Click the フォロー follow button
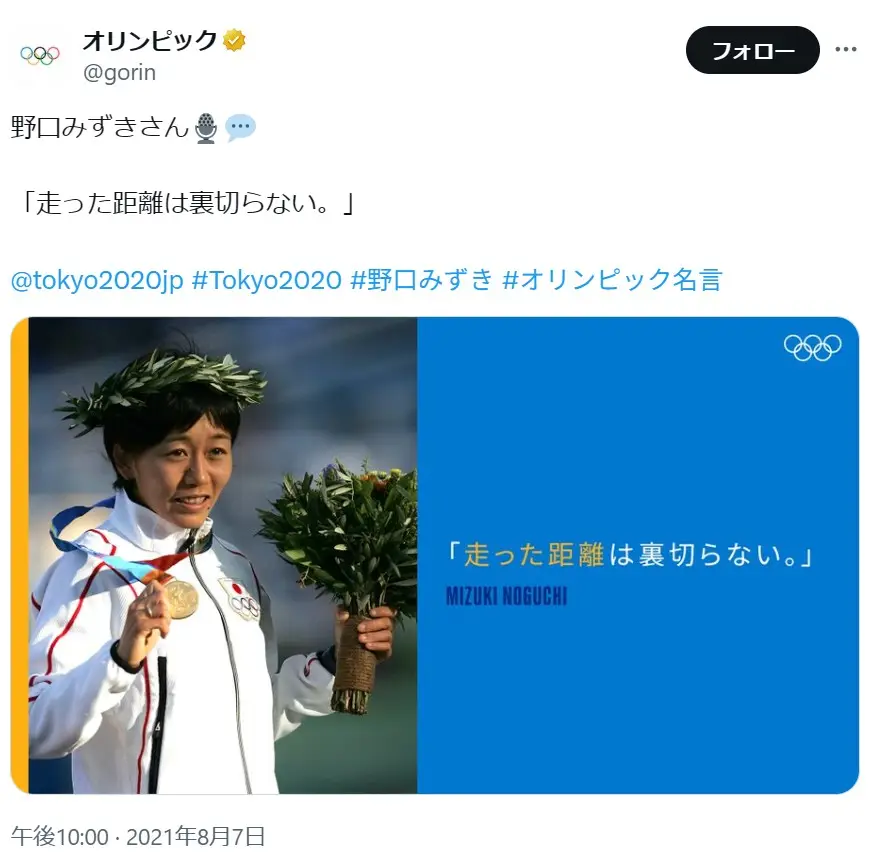 (752, 50)
